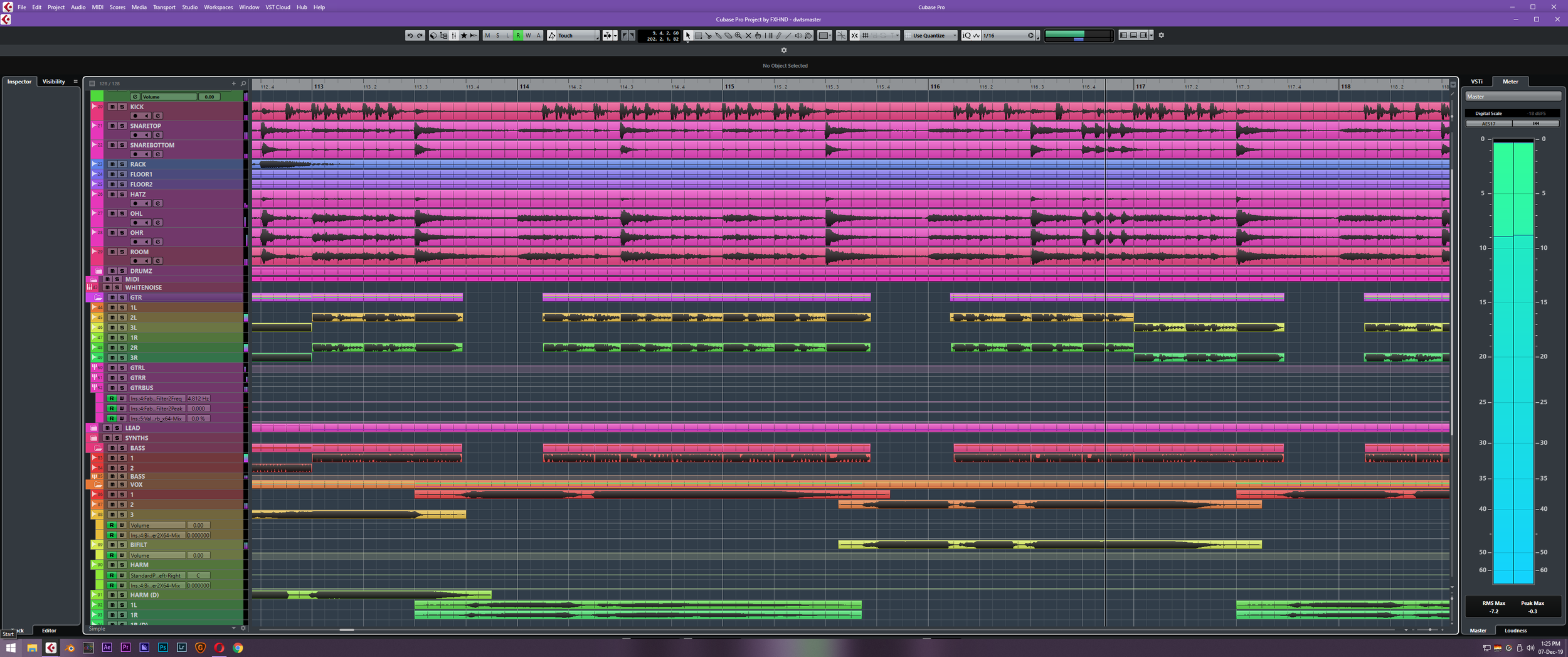Enable monitor on the OHL track

tap(146, 222)
